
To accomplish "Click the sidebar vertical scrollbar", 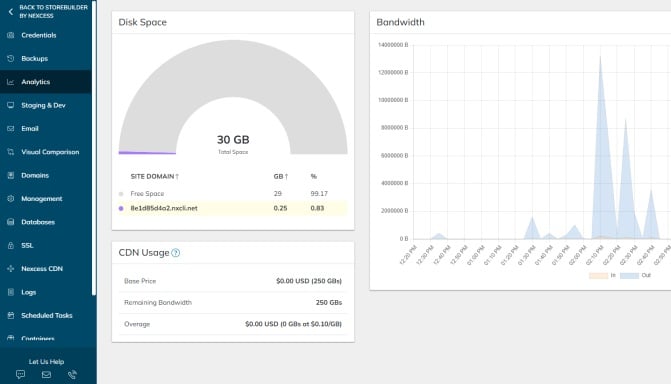I will point(94,148).
